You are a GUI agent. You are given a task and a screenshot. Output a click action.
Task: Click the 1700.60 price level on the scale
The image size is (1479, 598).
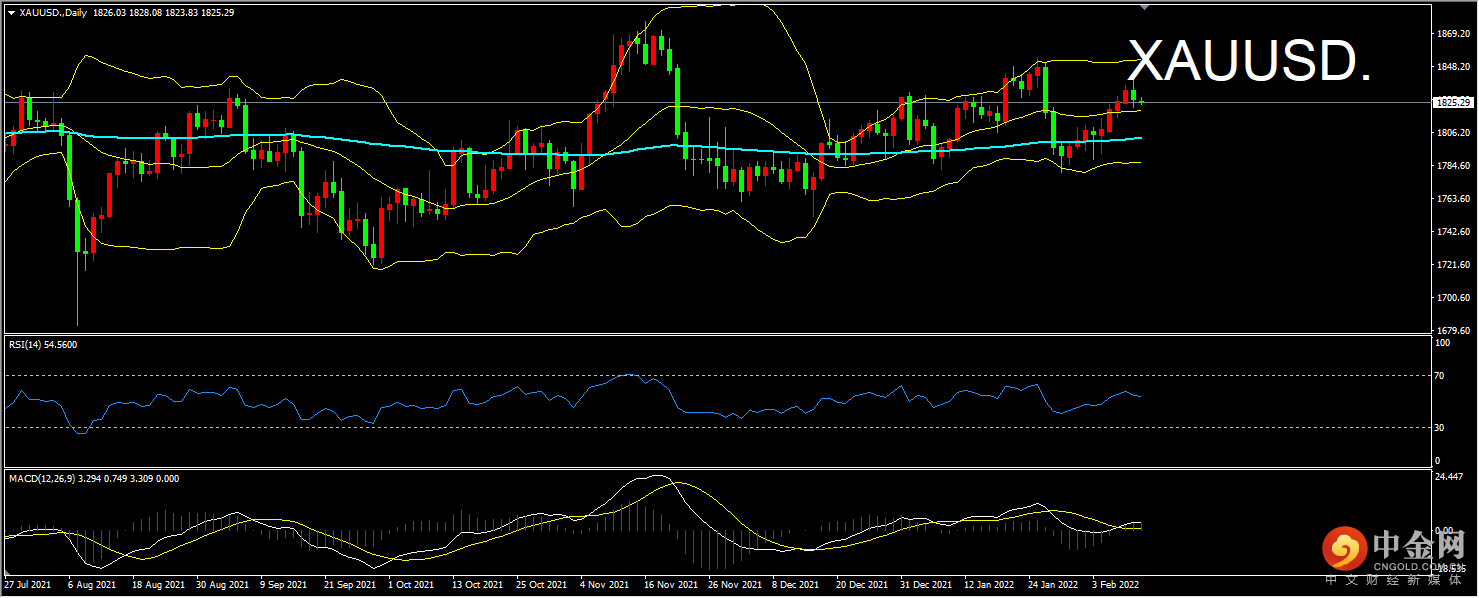(x=1451, y=298)
